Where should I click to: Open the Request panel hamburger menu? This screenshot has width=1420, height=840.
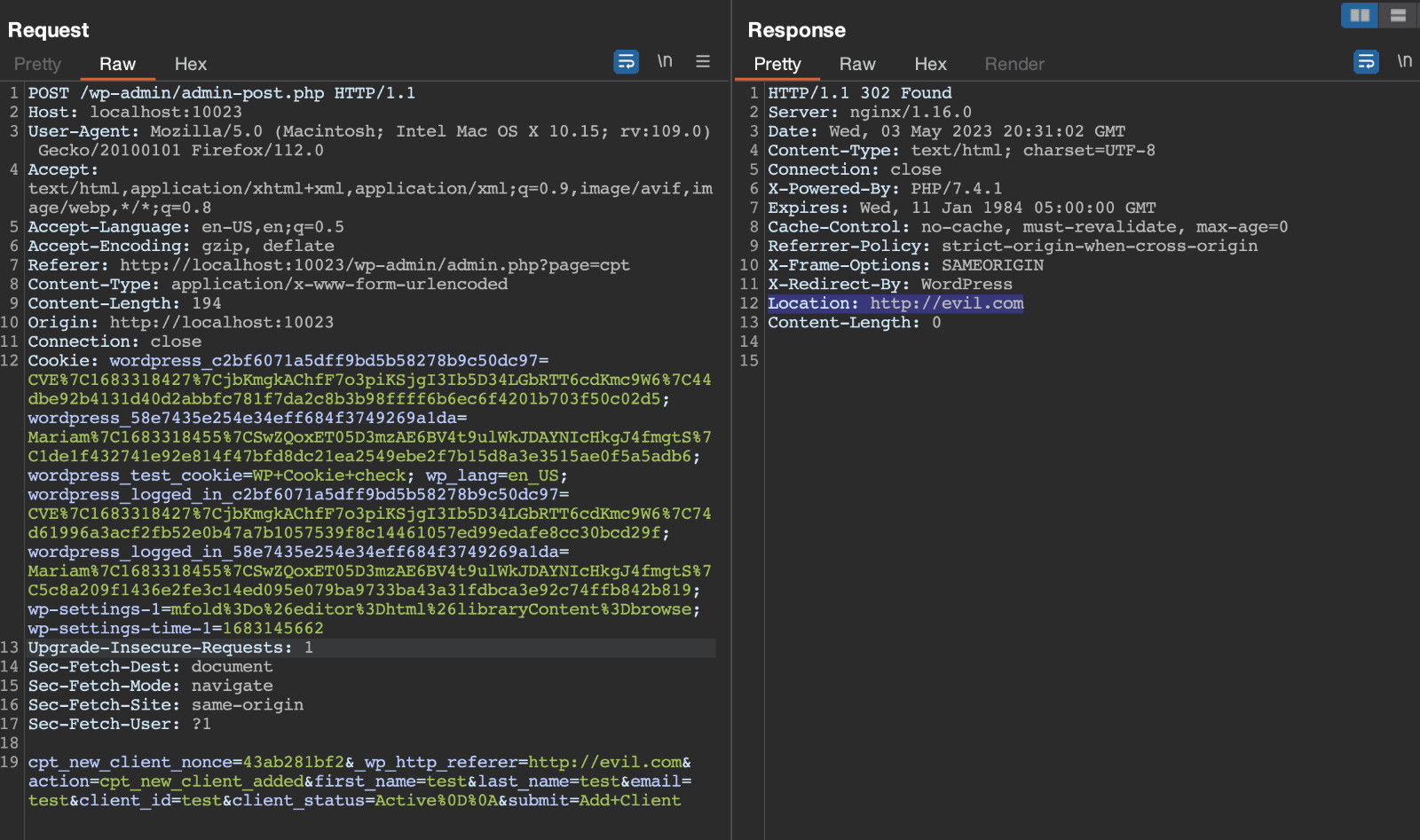[703, 61]
